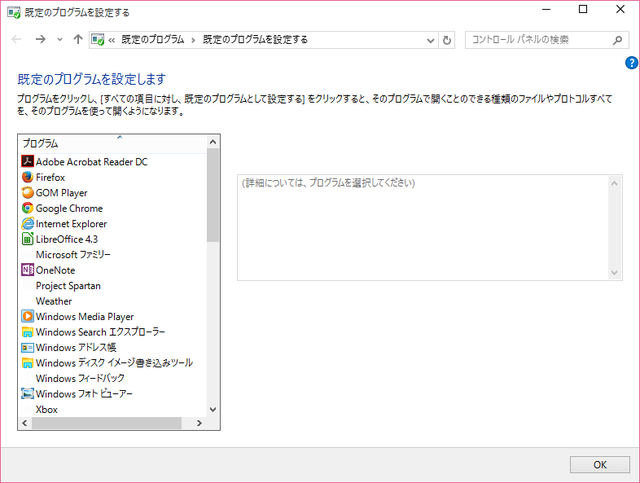Click program list vertical scrollbar thumb
Viewport: 640px width, 483px height.
(213, 195)
